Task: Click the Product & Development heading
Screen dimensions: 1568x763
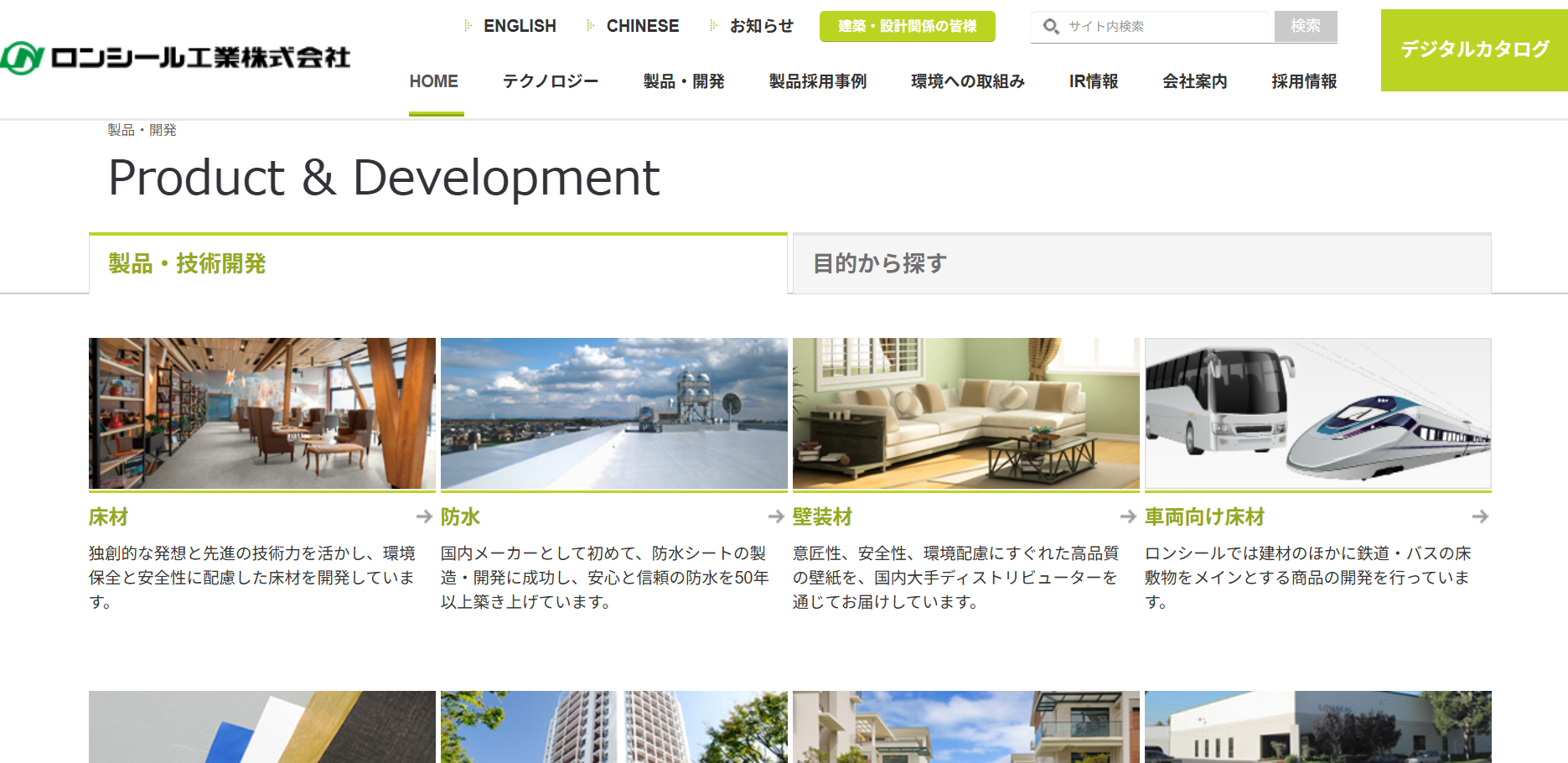Action: tap(385, 179)
